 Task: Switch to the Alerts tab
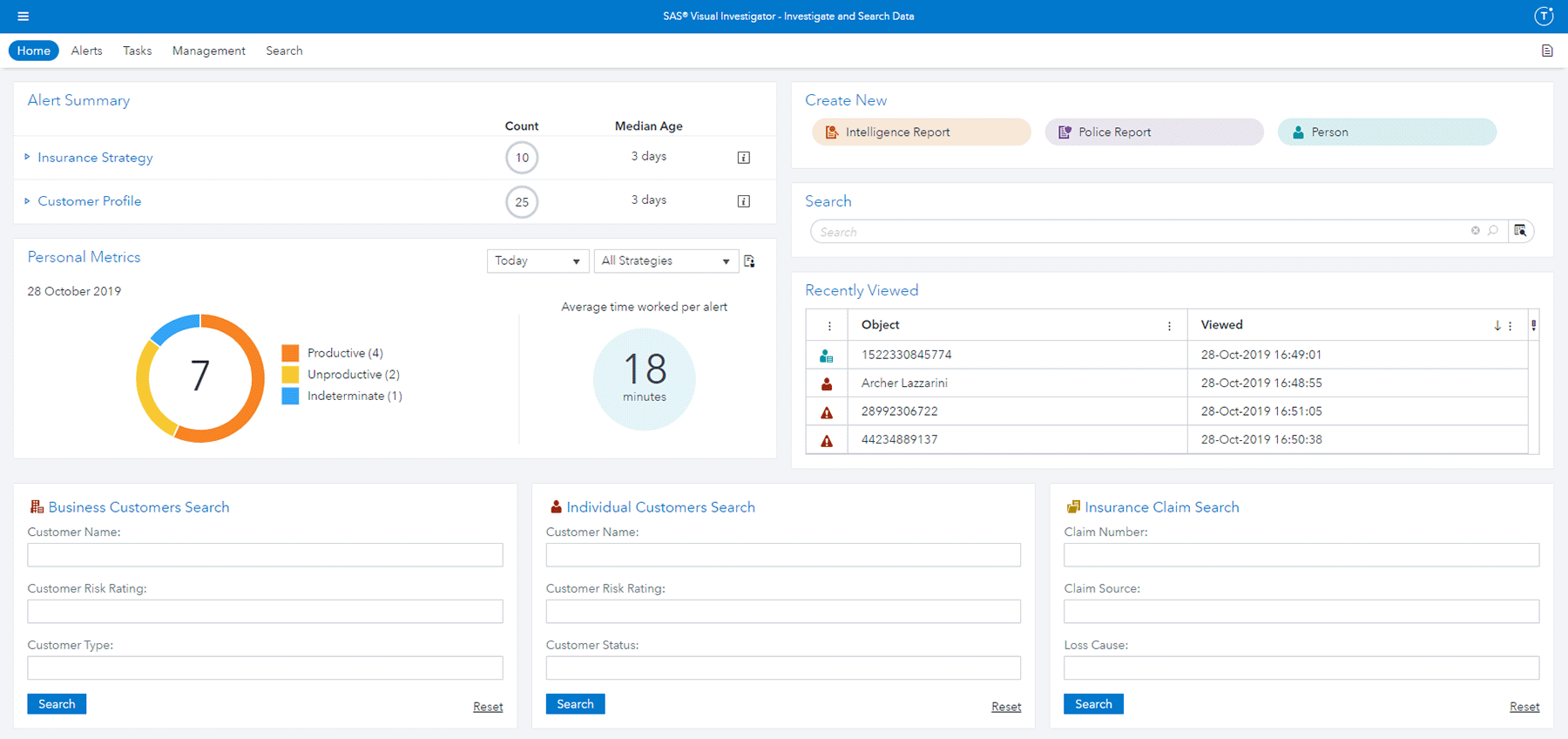pyautogui.click(x=86, y=51)
